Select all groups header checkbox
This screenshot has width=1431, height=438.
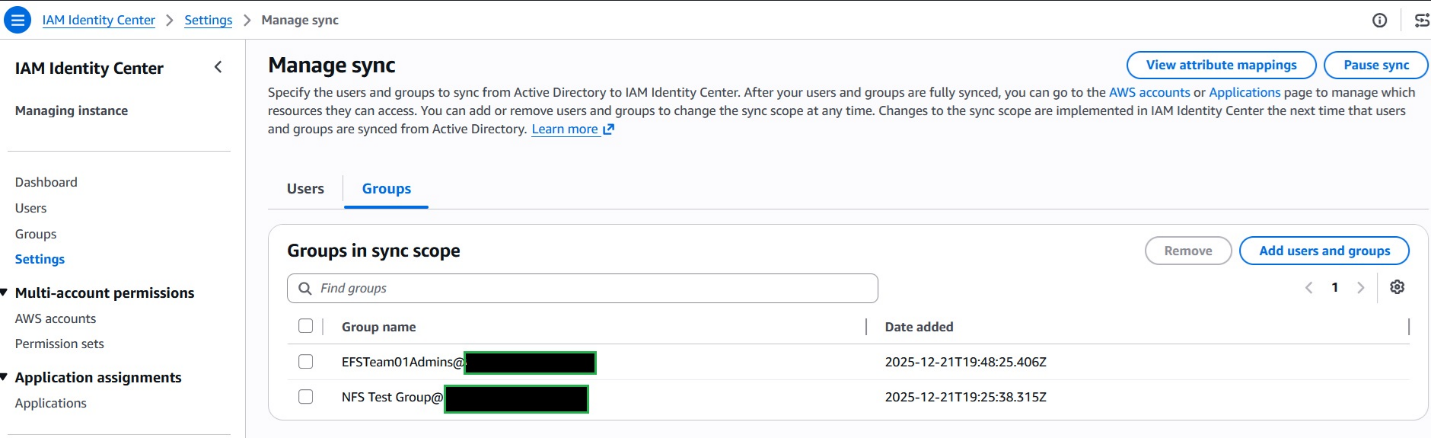[306, 326]
